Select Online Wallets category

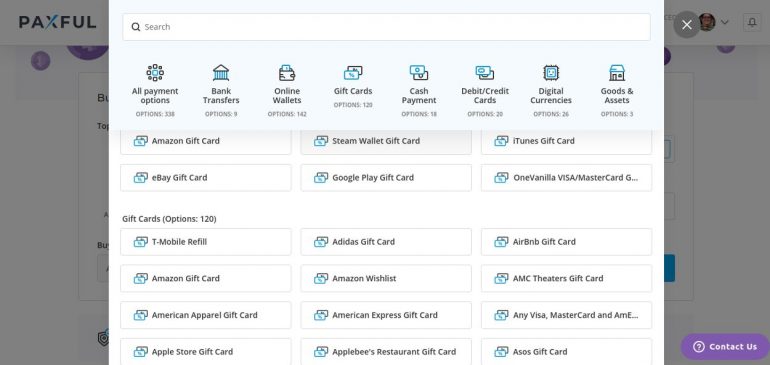(x=287, y=91)
